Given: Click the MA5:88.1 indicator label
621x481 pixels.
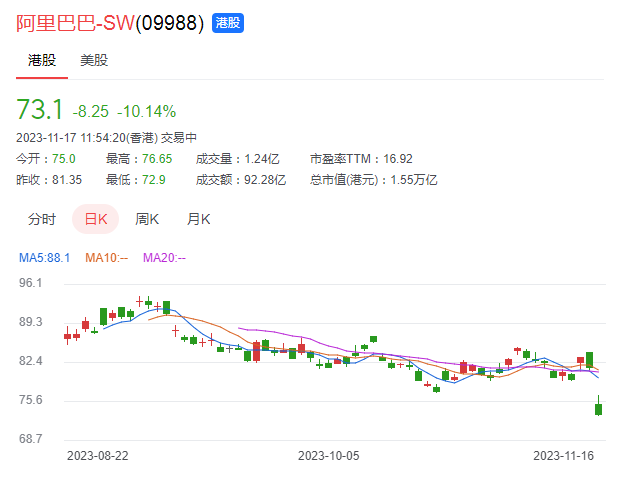Looking at the screenshot, I should pos(44,258).
